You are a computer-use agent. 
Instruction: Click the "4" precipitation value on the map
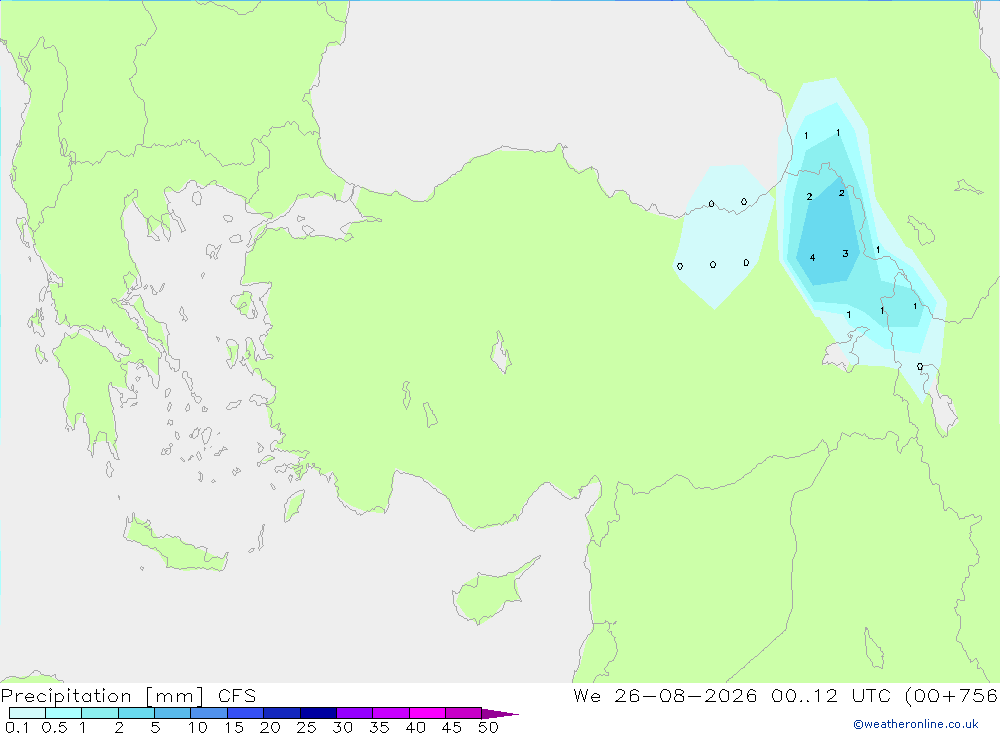click(812, 258)
